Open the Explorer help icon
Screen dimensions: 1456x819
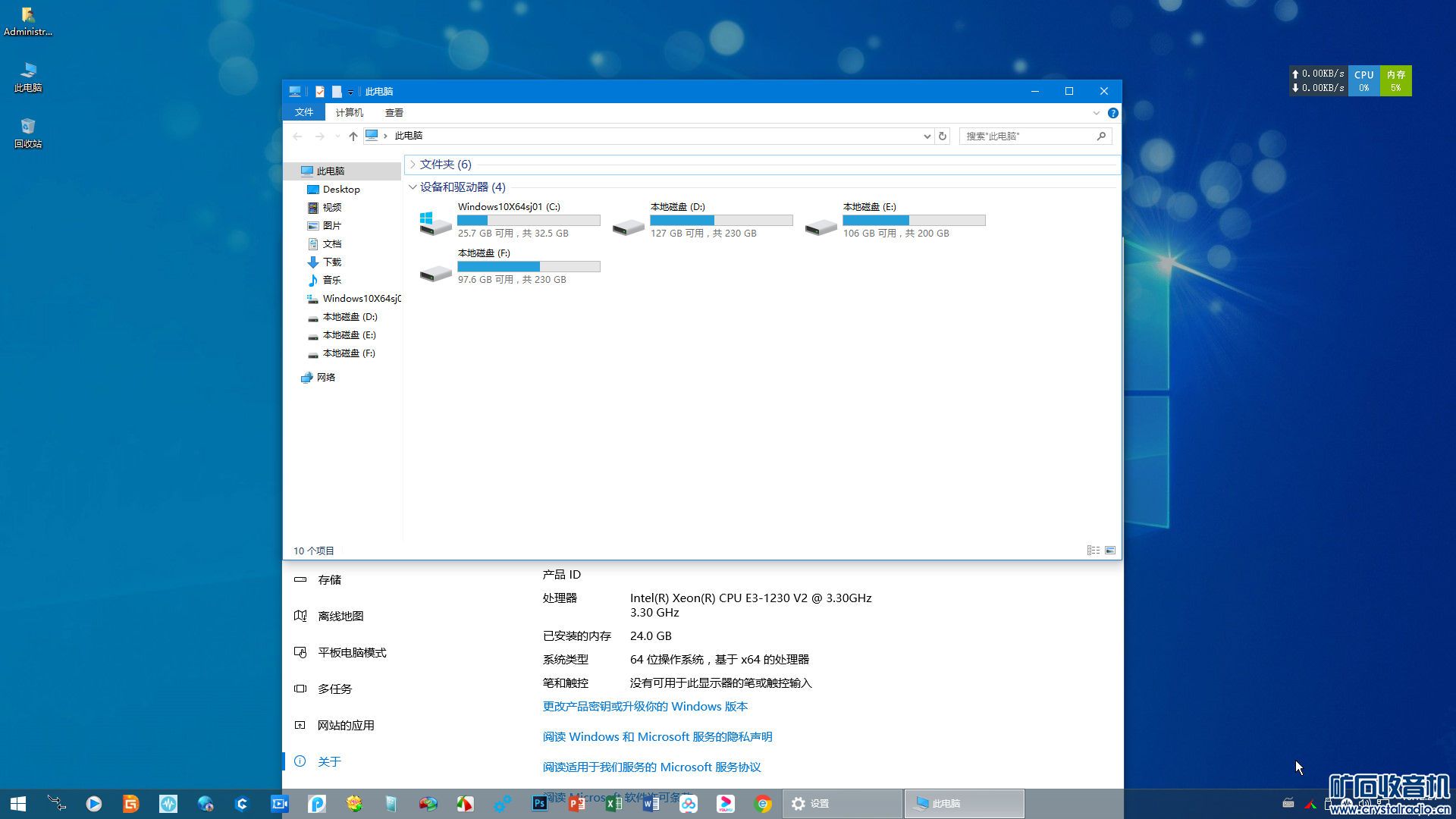pos(1112,113)
